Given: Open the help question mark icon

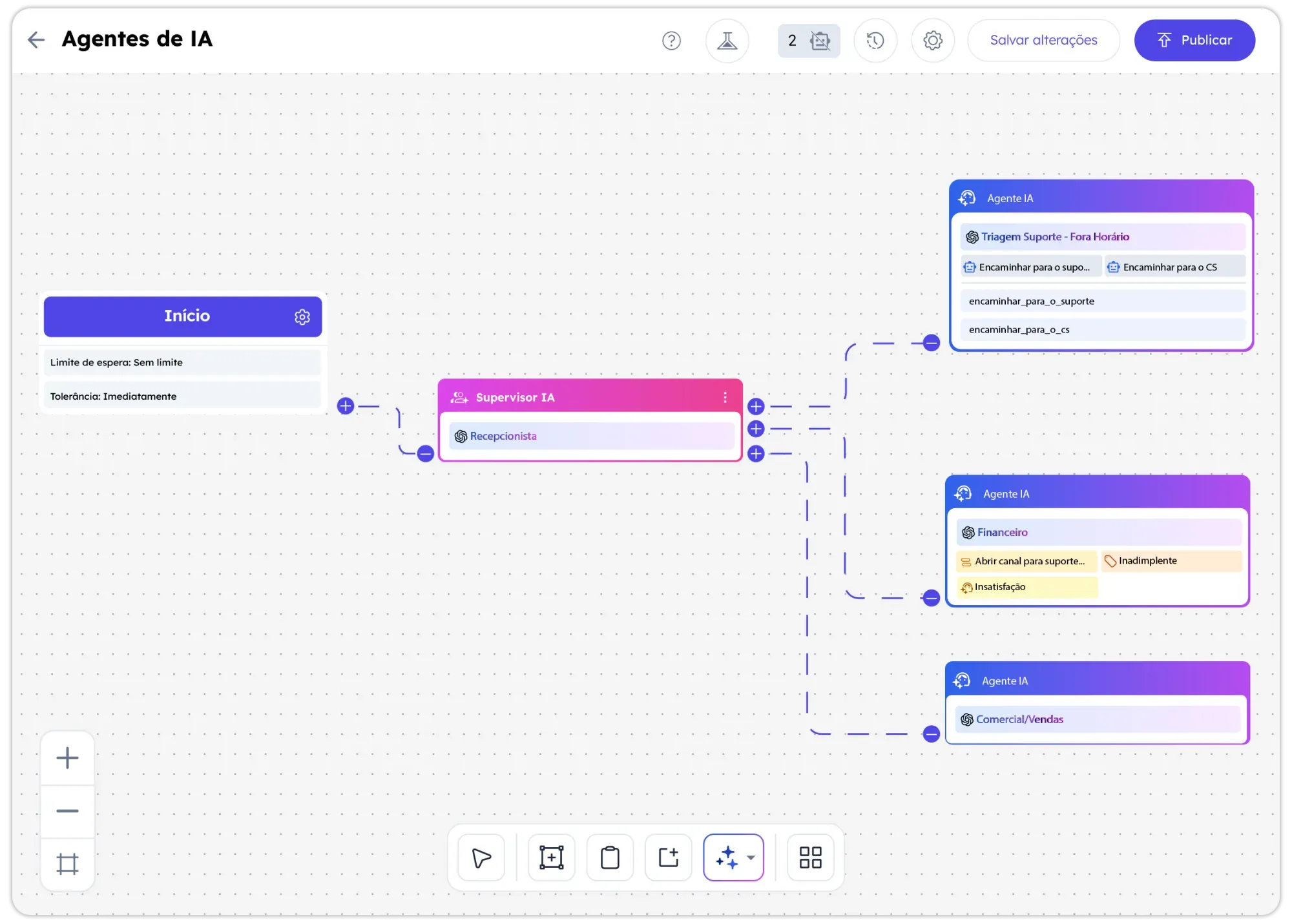Looking at the screenshot, I should tap(671, 40).
